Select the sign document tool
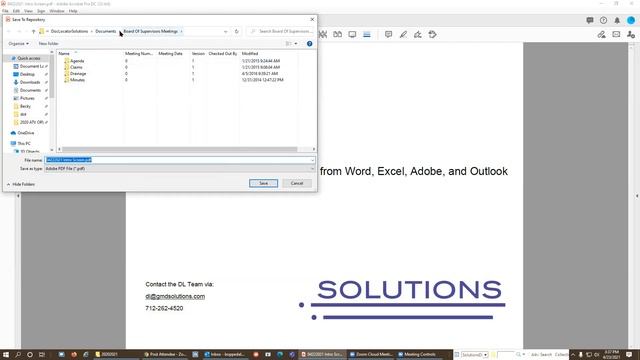This screenshot has width=640, height=360. (418, 35)
